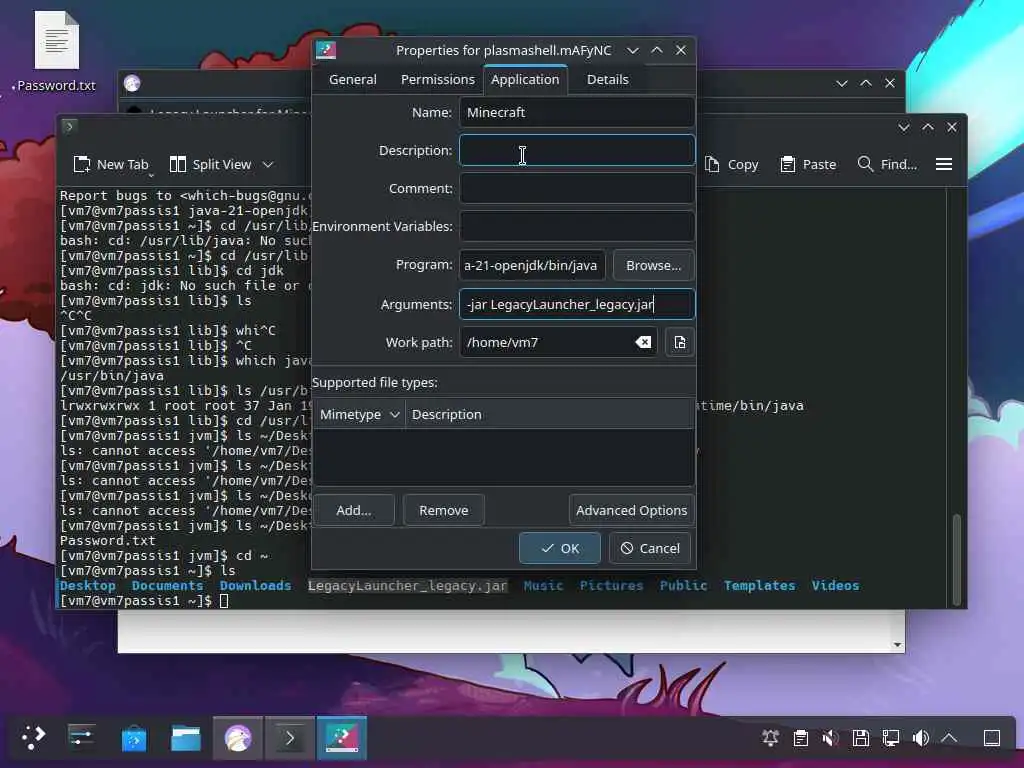Viewport: 1024px width, 768px height.
Task: Show hidden system tray icons
Action: (x=950, y=738)
